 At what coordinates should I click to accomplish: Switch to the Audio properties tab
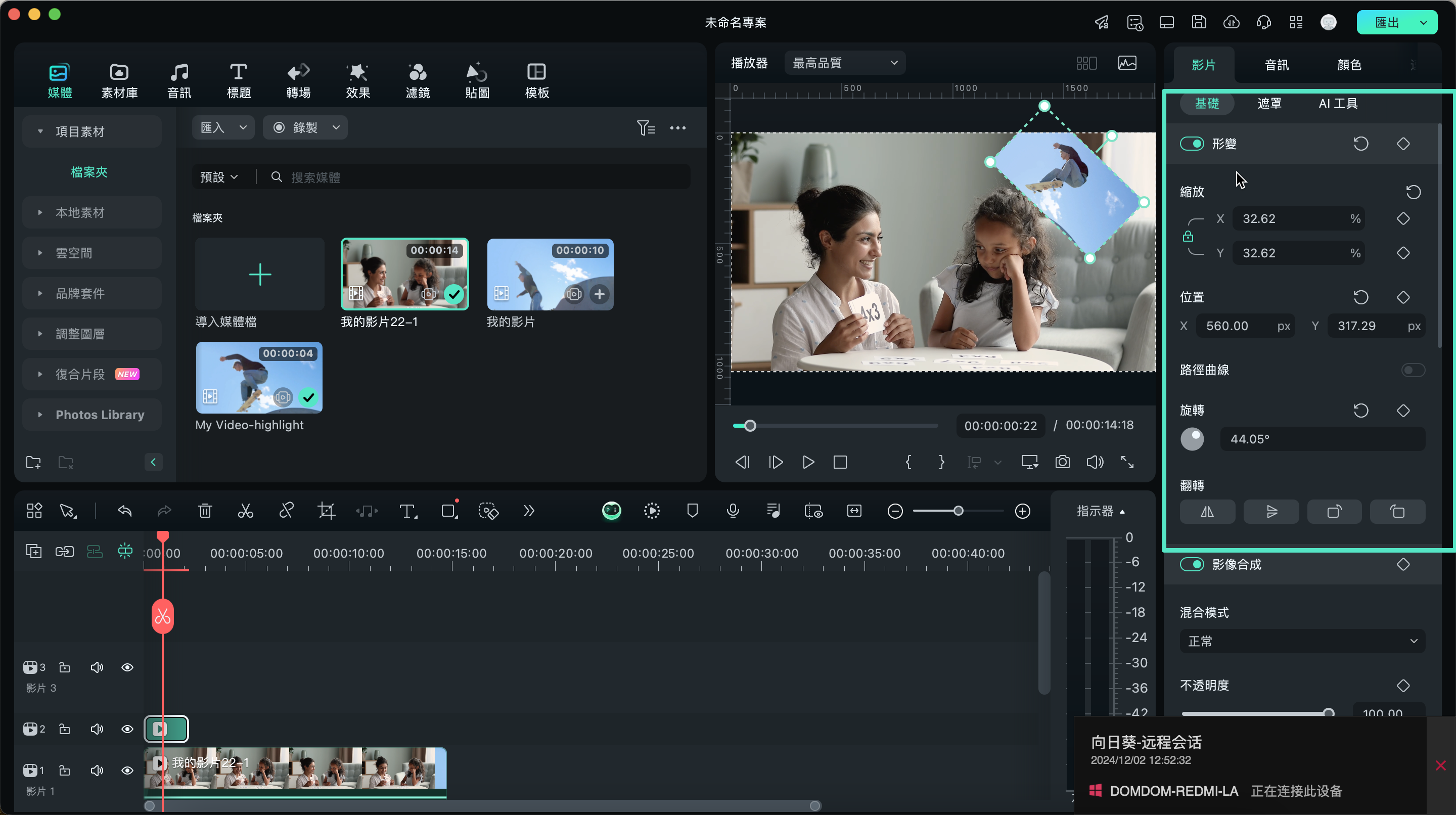[1276, 65]
